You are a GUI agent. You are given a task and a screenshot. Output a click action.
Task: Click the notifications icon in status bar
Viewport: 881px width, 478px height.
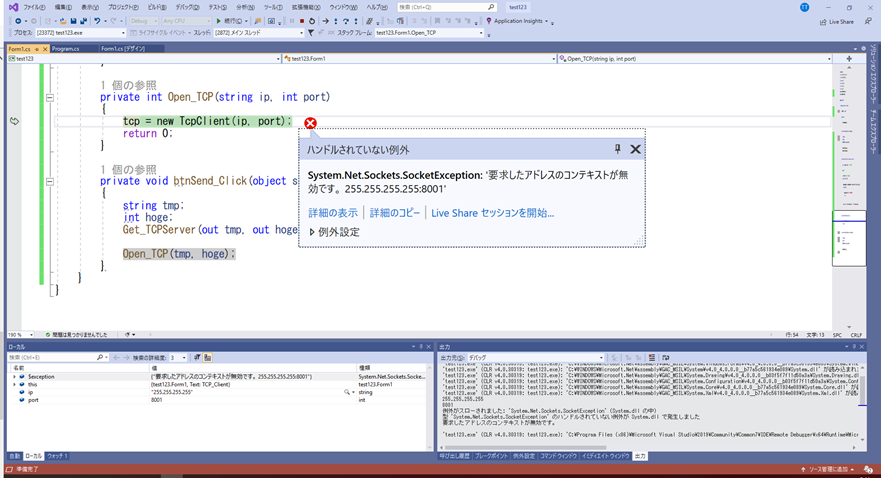[869, 469]
